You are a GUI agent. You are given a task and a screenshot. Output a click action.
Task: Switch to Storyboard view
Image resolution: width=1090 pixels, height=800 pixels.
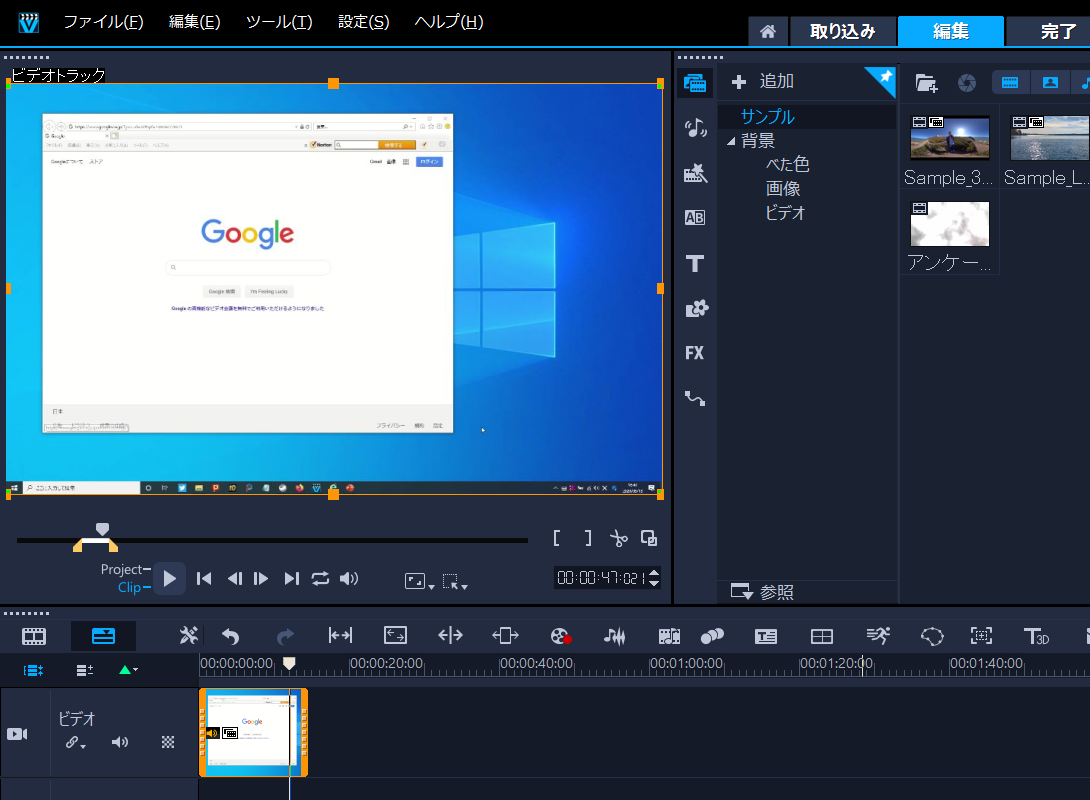tap(34, 636)
